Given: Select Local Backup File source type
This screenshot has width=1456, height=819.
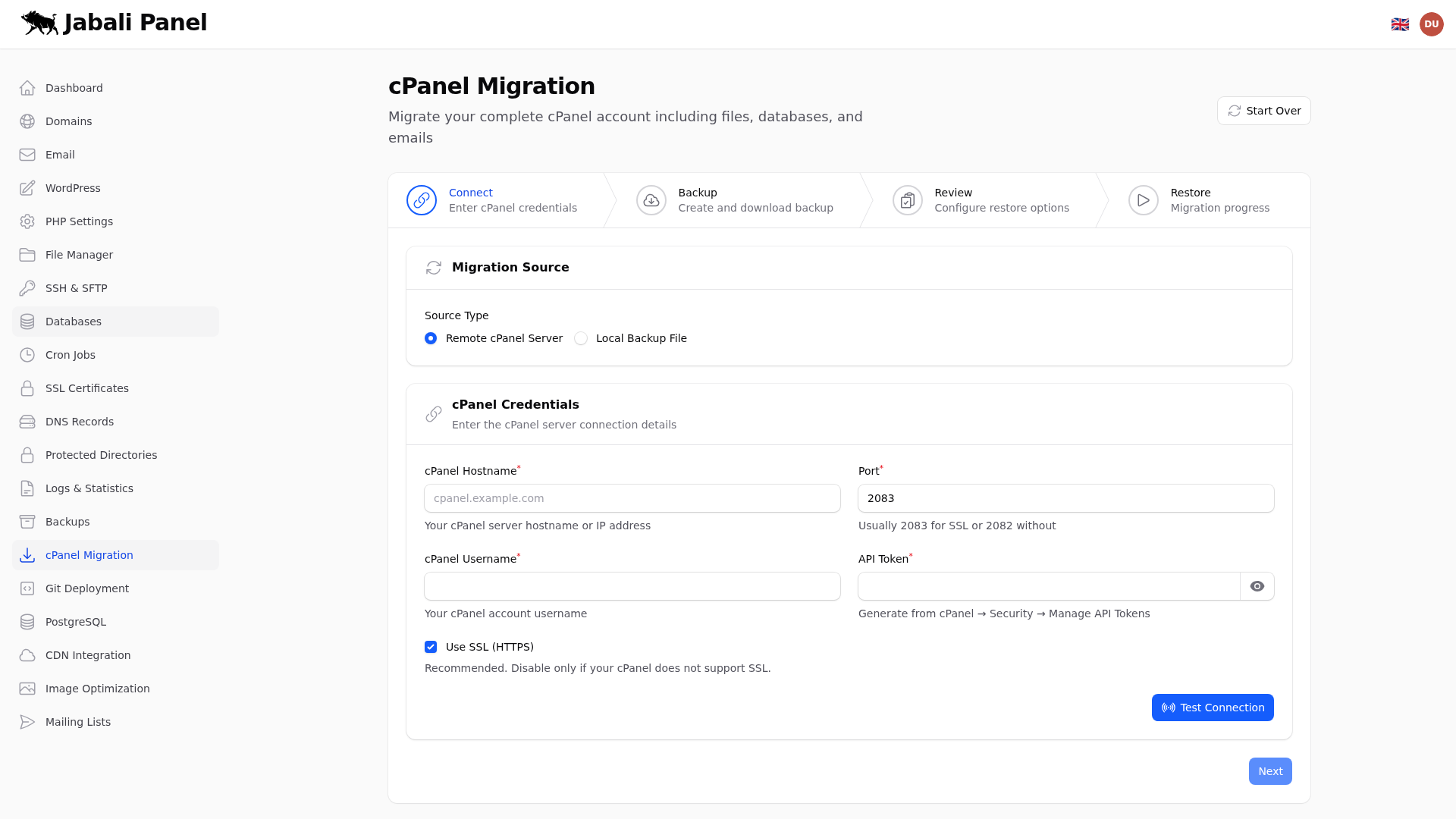Looking at the screenshot, I should pyautogui.click(x=581, y=338).
